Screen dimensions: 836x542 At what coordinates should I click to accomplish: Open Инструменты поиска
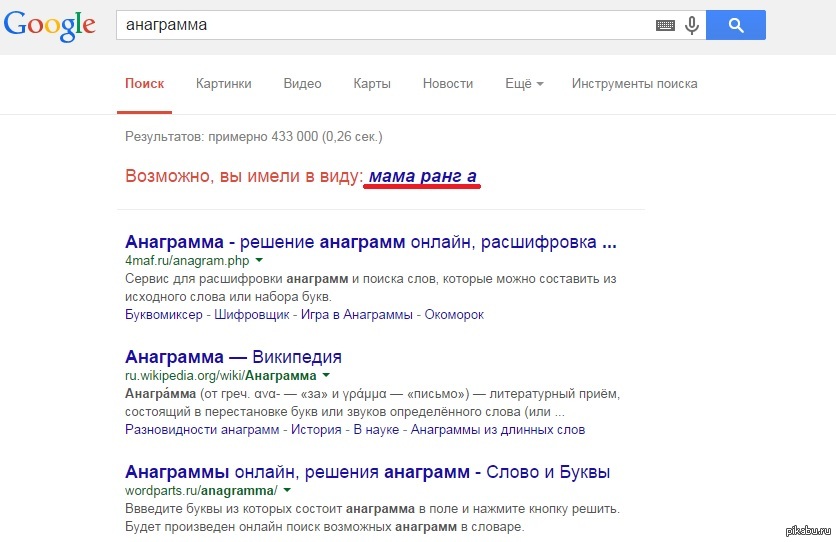[634, 84]
